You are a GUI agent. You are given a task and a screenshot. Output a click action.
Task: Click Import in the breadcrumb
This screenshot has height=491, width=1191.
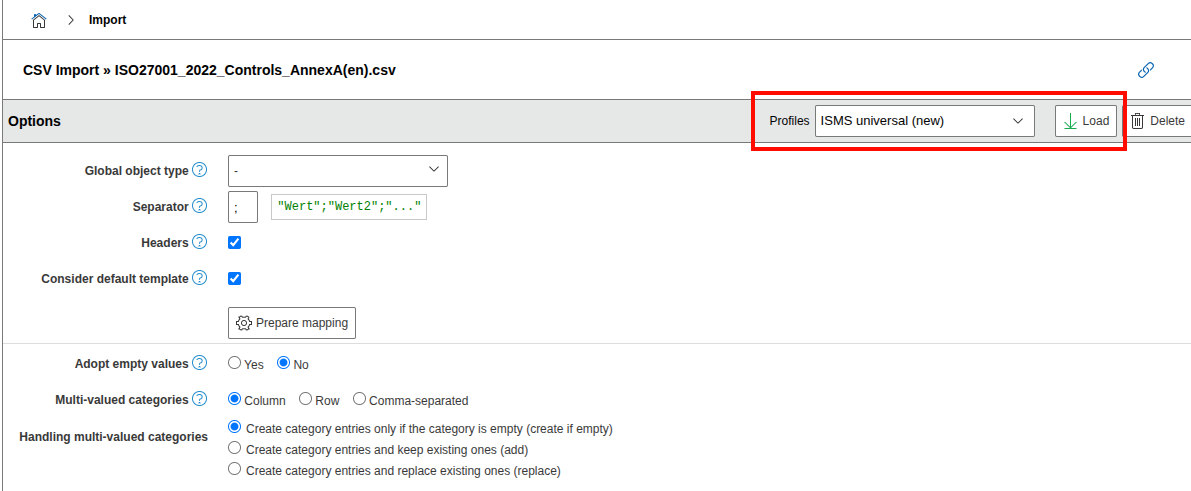pos(107,20)
